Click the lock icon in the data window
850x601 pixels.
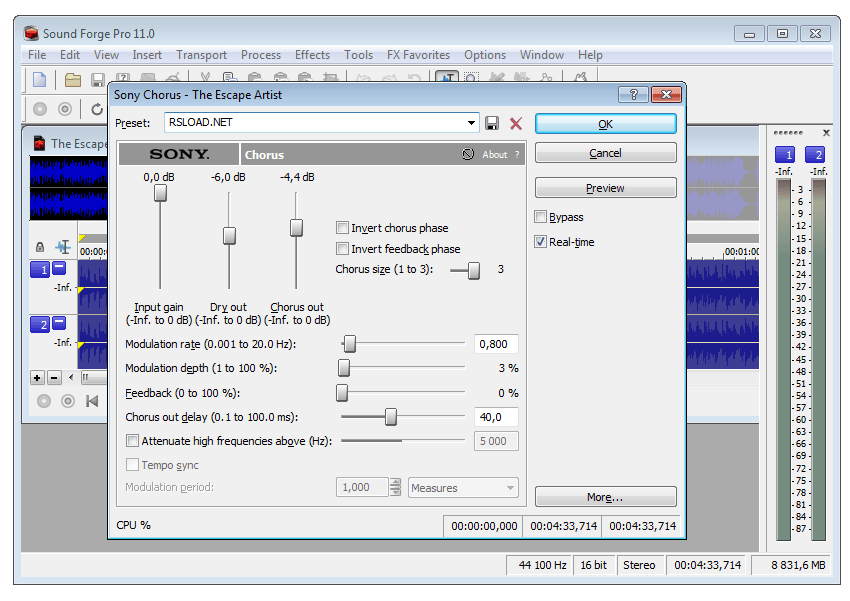(40, 247)
